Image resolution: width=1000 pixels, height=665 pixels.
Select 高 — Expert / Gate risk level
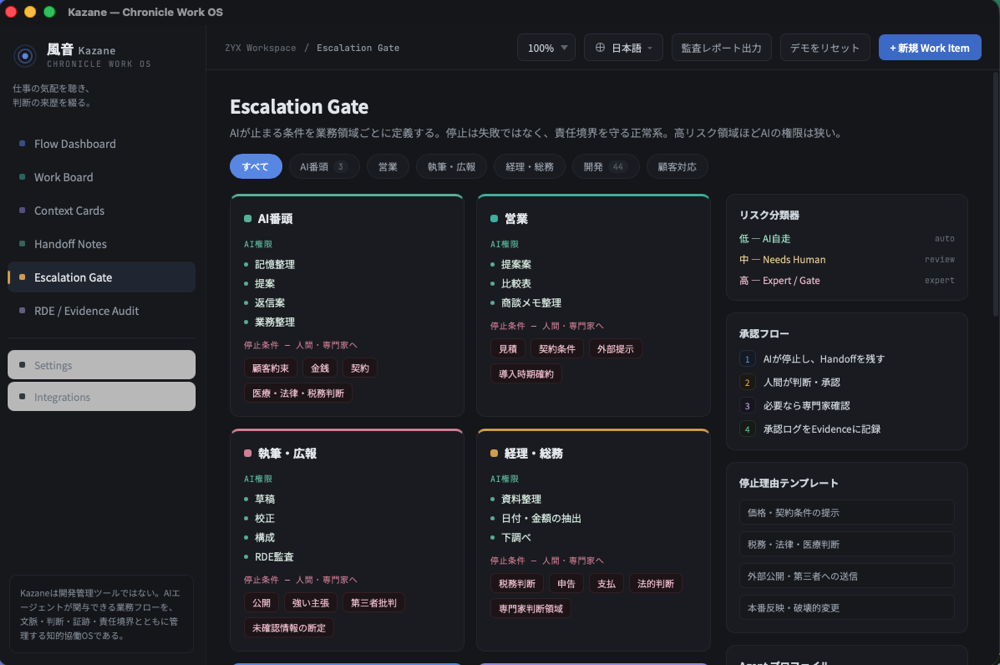846,281
